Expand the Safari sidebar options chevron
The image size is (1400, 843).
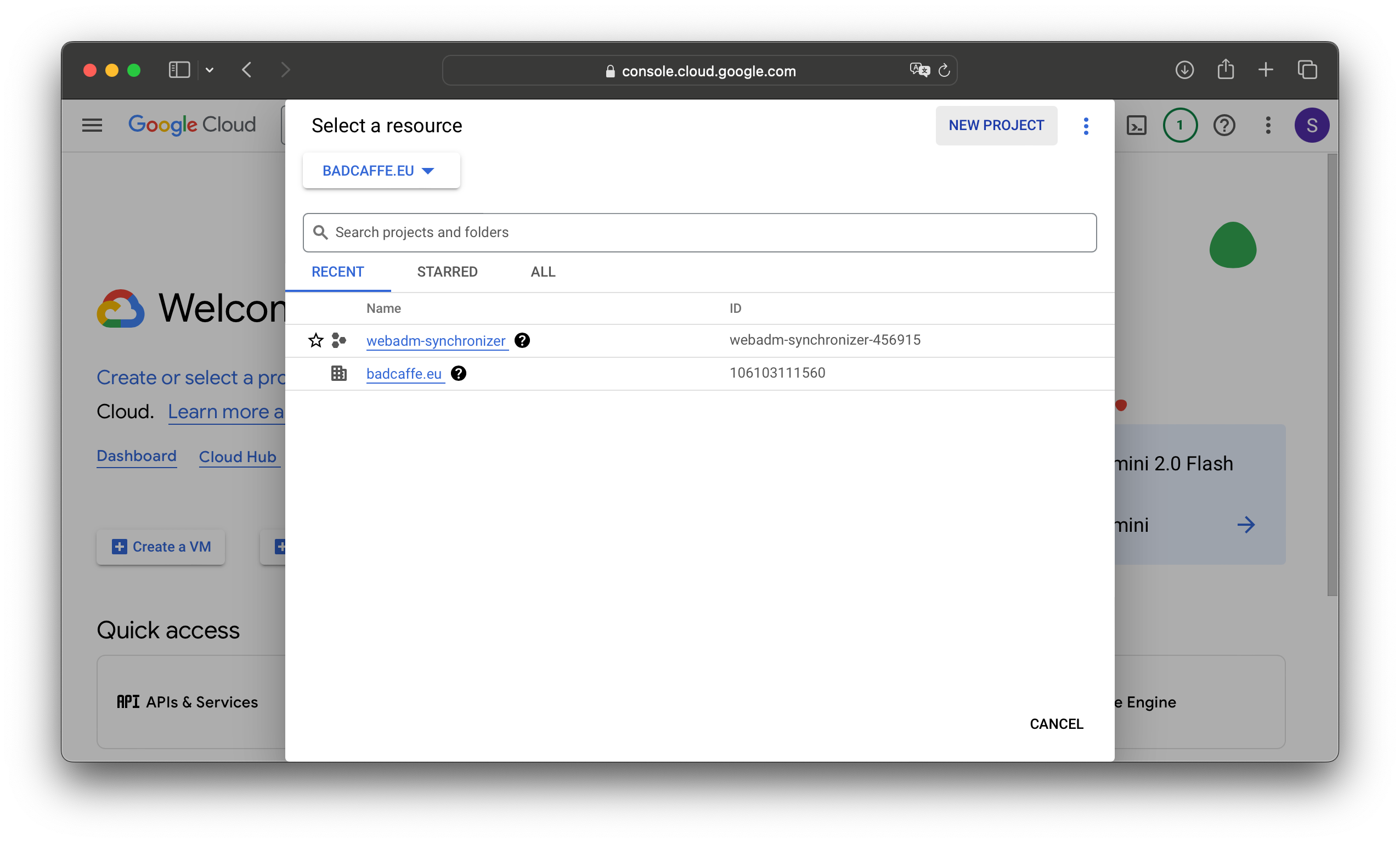pos(210,70)
